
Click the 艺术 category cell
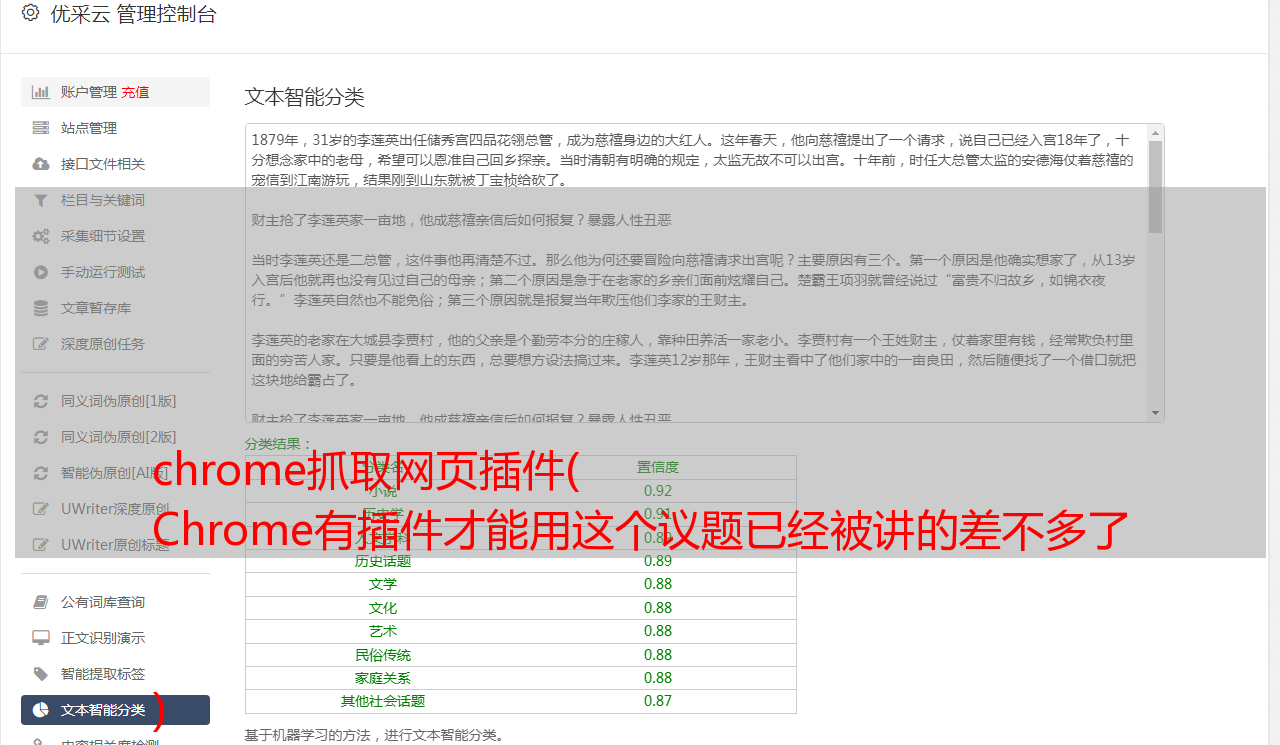pyautogui.click(x=383, y=631)
